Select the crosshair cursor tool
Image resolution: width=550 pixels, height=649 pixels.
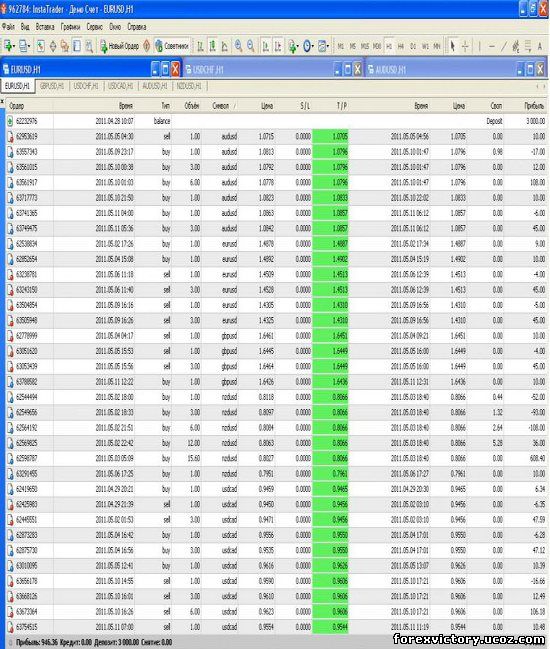click(x=465, y=46)
